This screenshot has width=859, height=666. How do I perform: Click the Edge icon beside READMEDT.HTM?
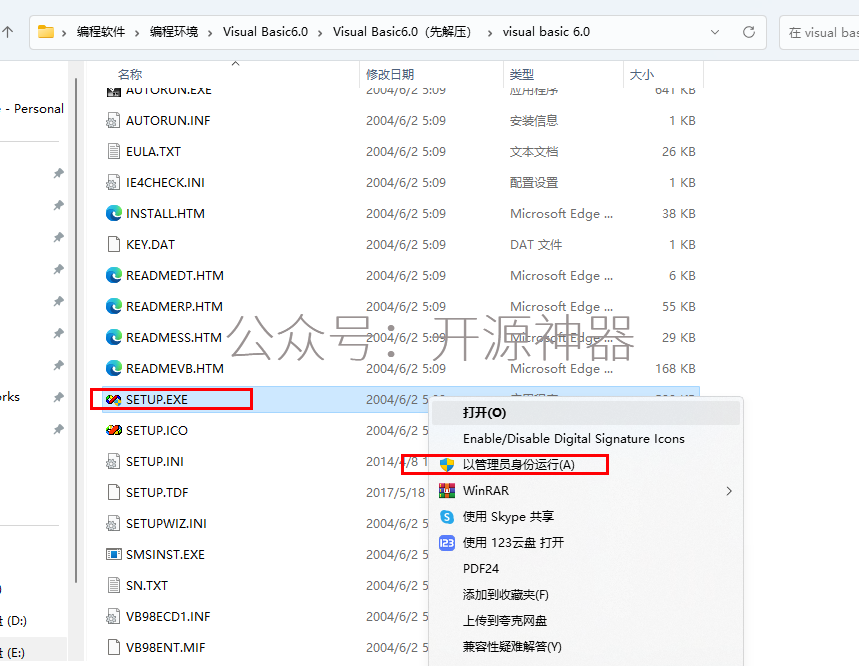click(x=113, y=275)
